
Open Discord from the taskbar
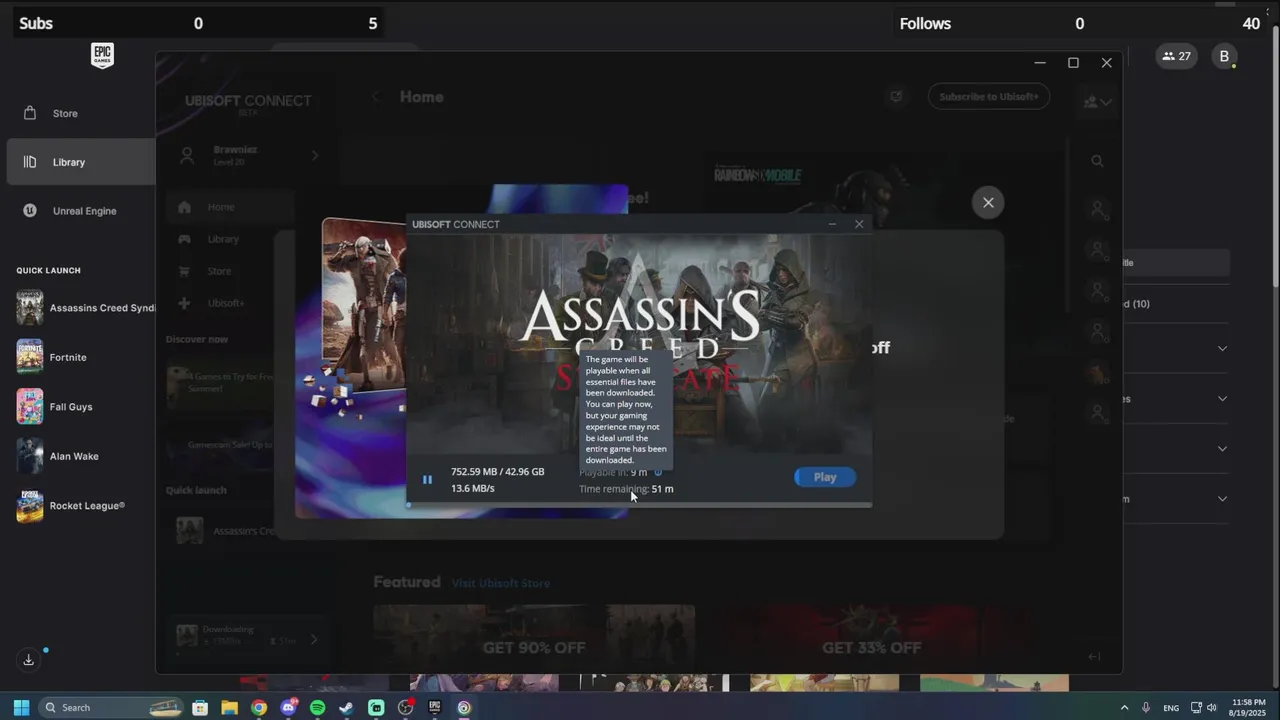288,707
